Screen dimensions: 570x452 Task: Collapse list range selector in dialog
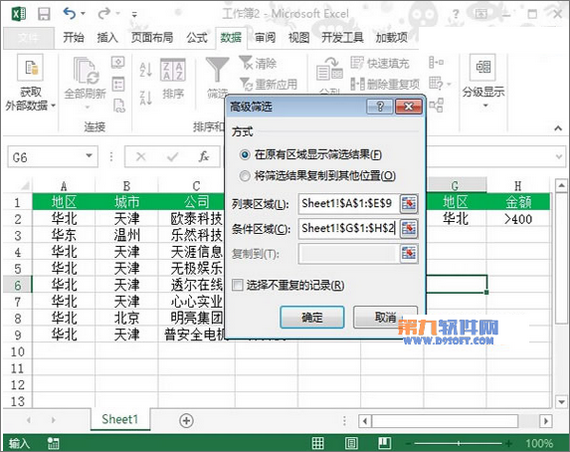[409, 203]
